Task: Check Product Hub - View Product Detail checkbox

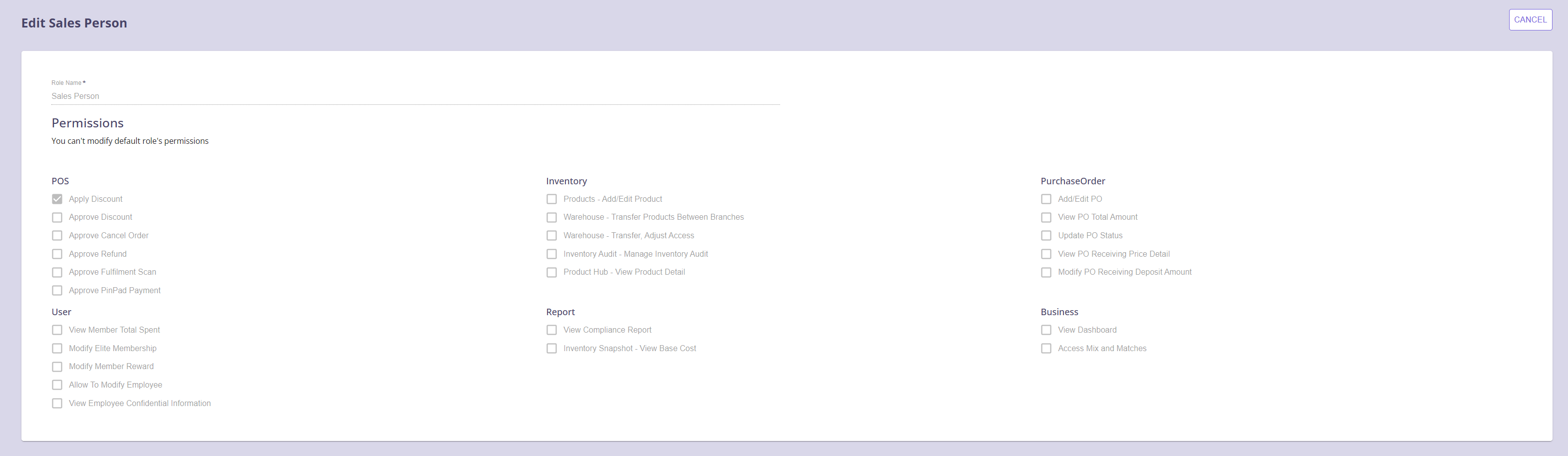Action: pos(551,272)
